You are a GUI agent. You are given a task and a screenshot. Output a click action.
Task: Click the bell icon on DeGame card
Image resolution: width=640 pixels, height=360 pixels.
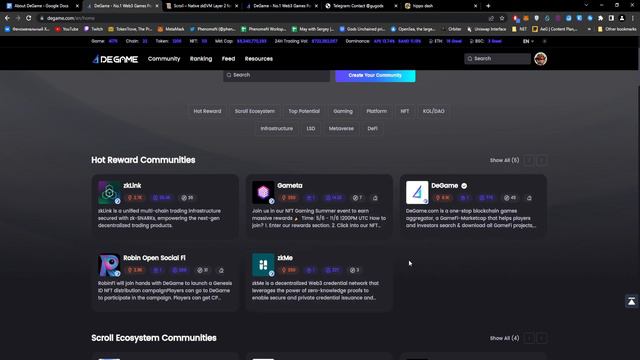(529, 198)
